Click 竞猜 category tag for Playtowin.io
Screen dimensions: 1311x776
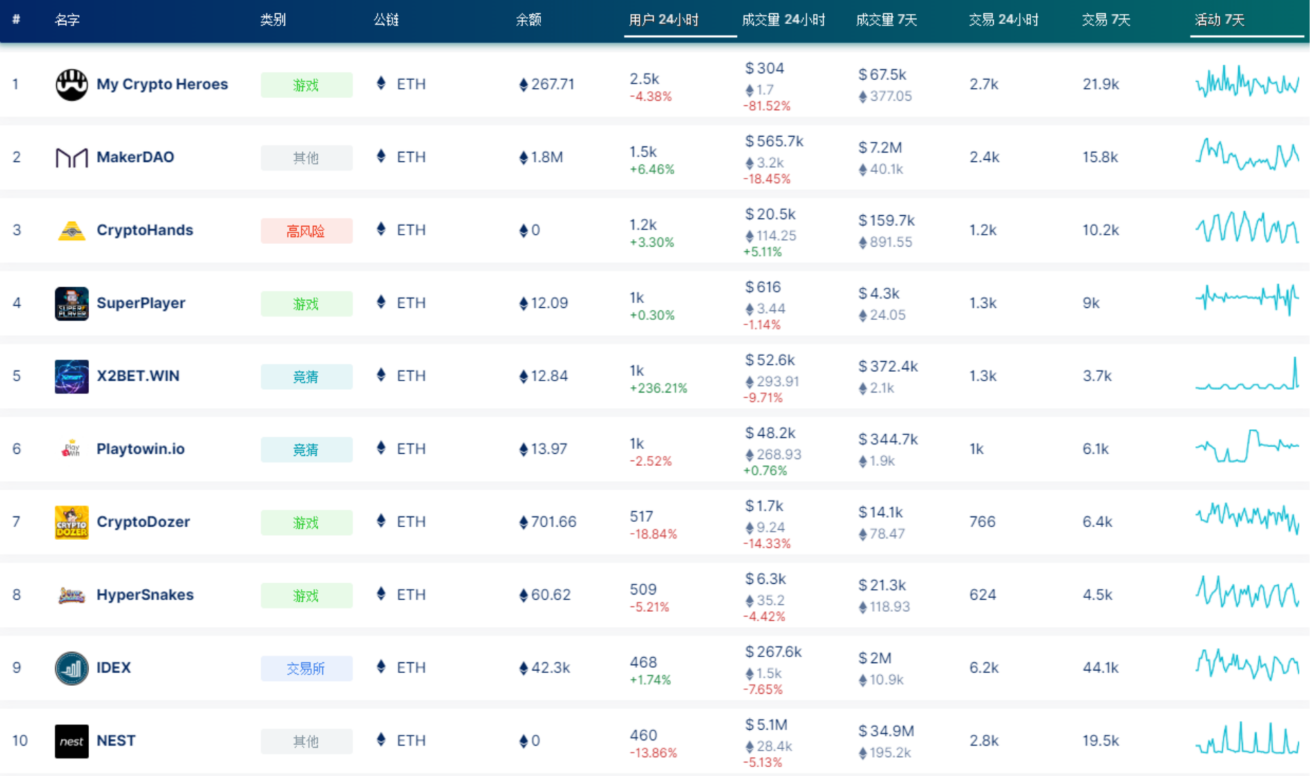pos(306,450)
